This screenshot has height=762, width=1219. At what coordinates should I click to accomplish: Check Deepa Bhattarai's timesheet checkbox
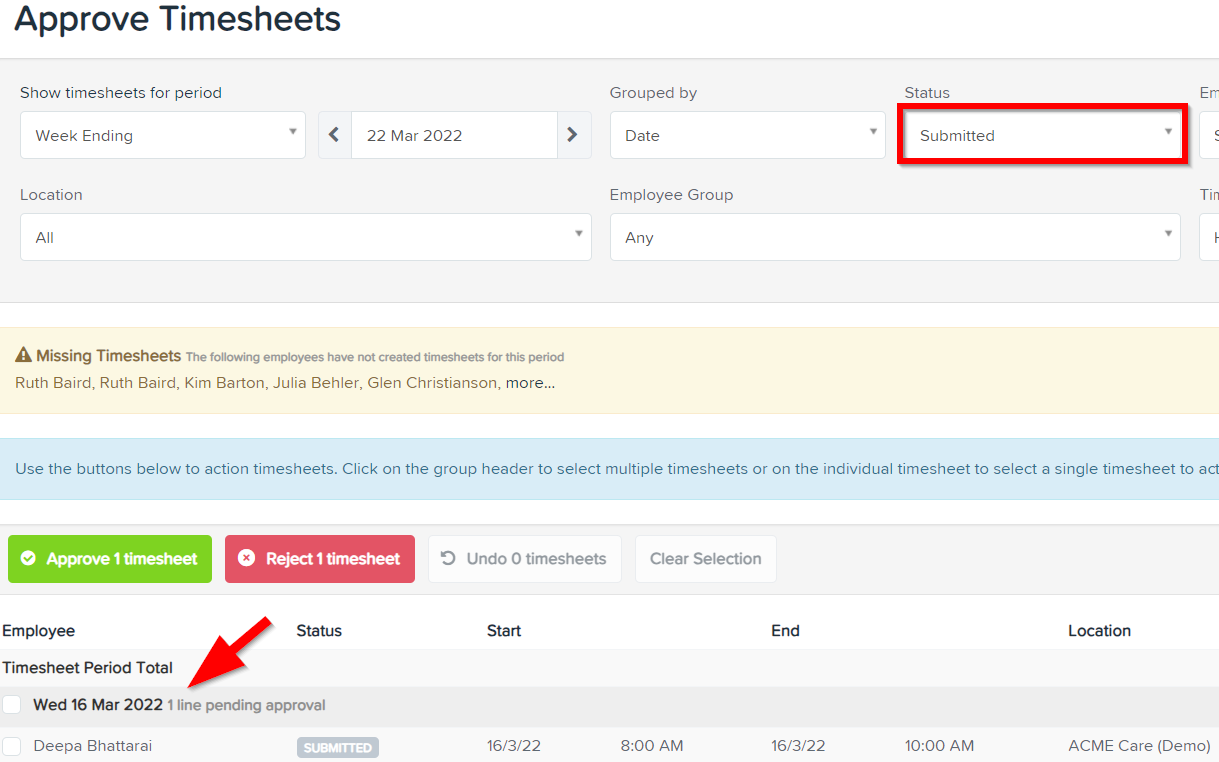click(12, 746)
